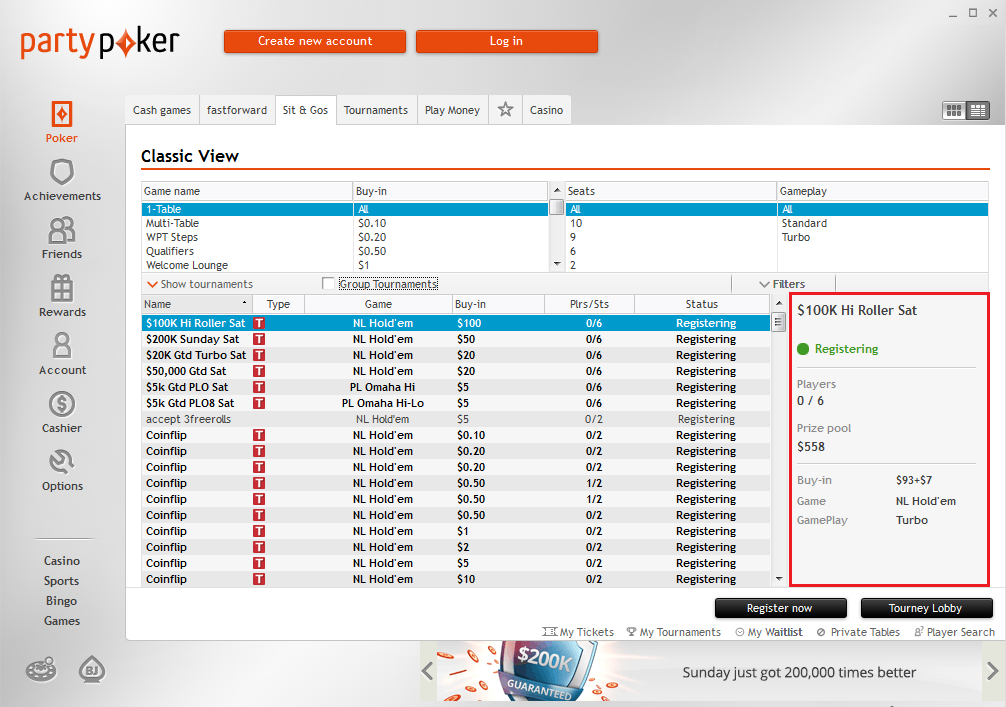
Task: Switch to fastforward tab
Action: [237, 110]
